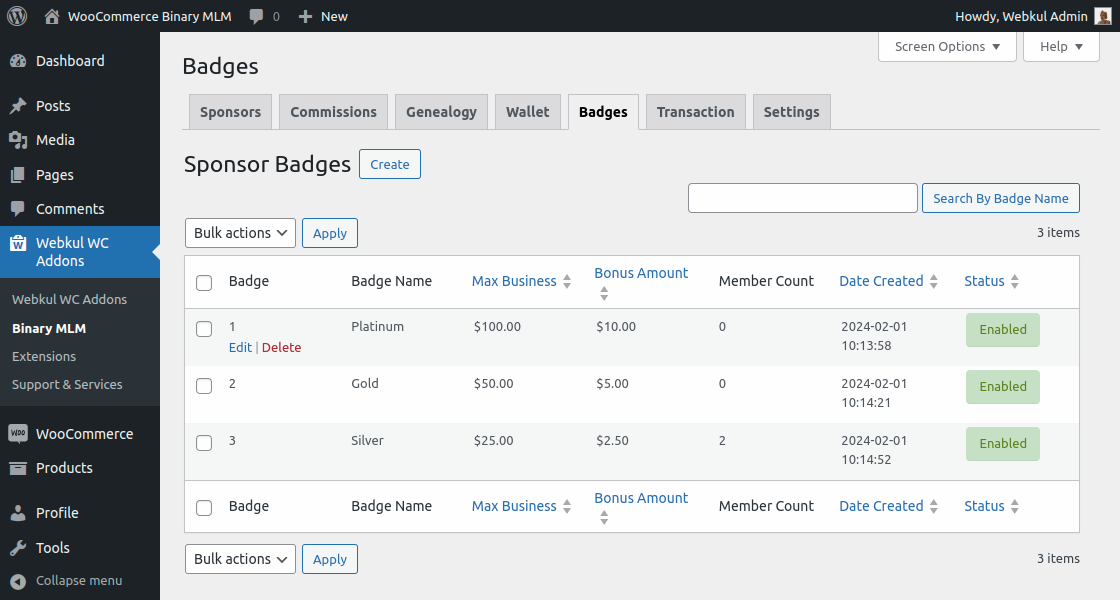This screenshot has width=1120, height=600.
Task: Check the select-all checkbox in table header
Action: pyautogui.click(x=204, y=282)
